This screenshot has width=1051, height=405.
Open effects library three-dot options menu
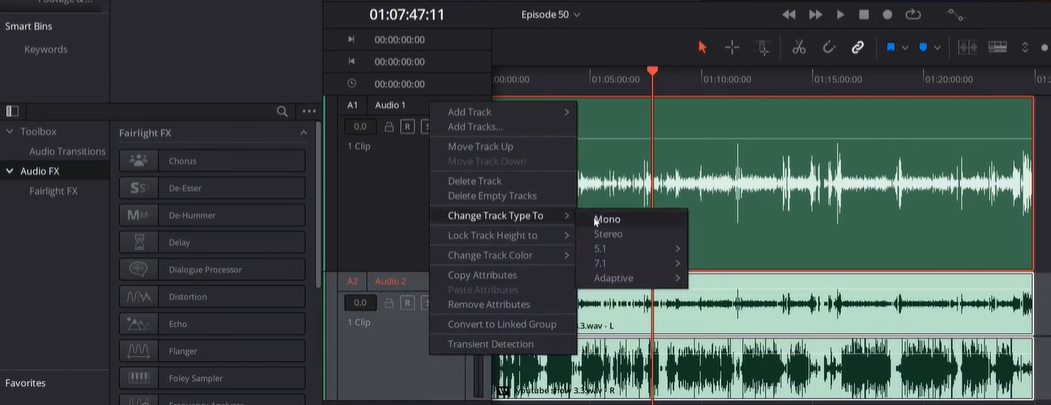pos(309,111)
